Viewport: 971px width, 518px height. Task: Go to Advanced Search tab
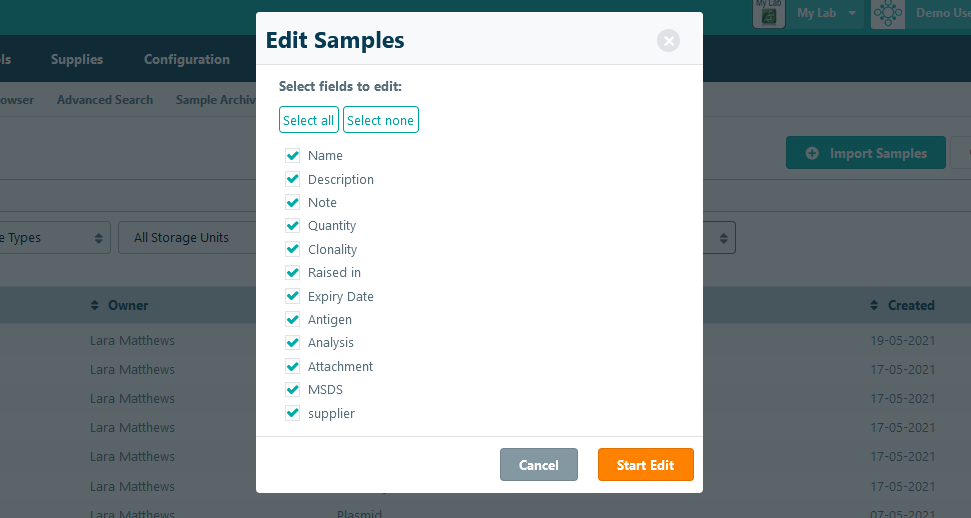click(x=105, y=100)
